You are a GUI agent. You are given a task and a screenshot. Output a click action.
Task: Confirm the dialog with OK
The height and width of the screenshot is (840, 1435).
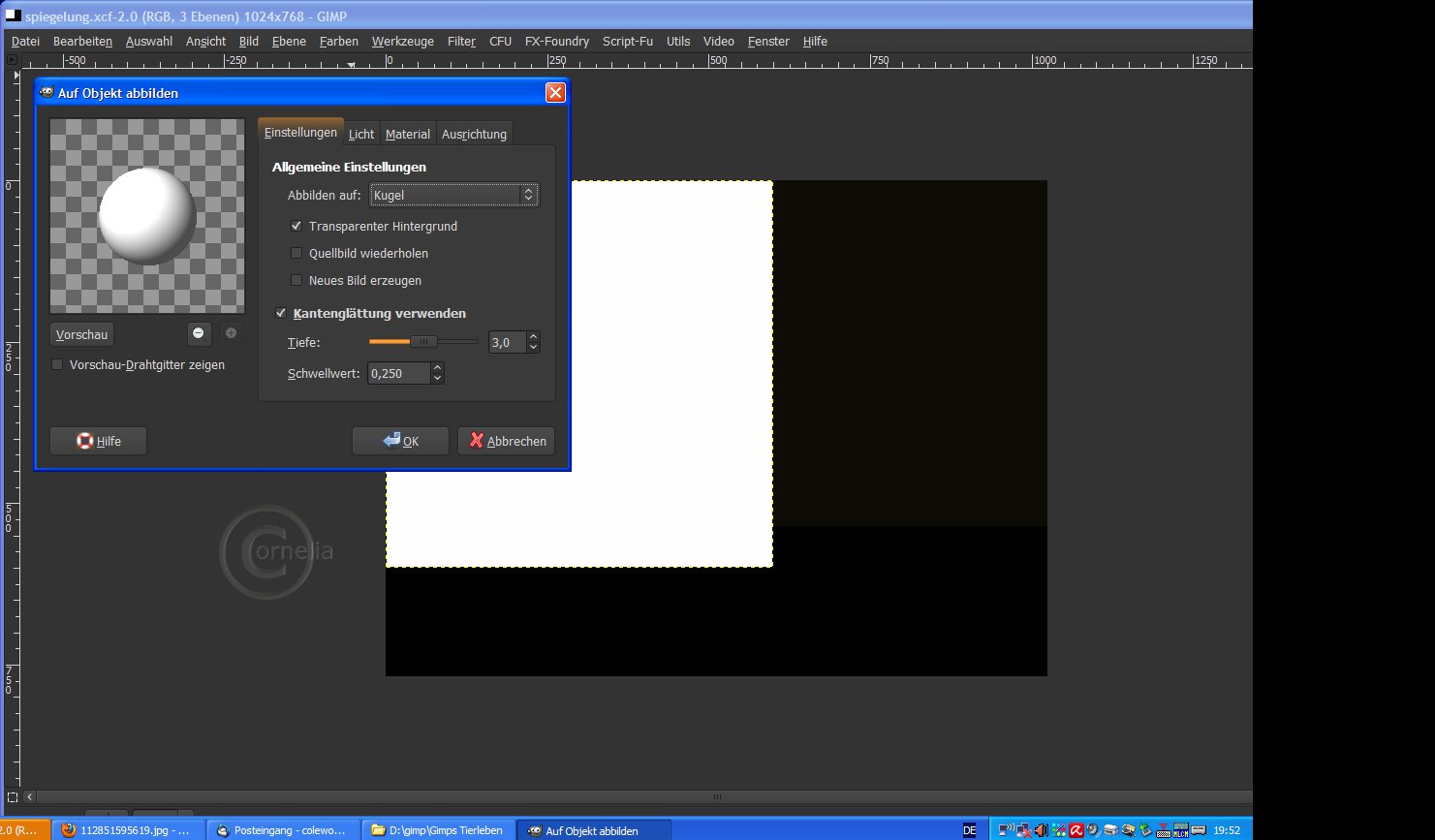click(400, 441)
